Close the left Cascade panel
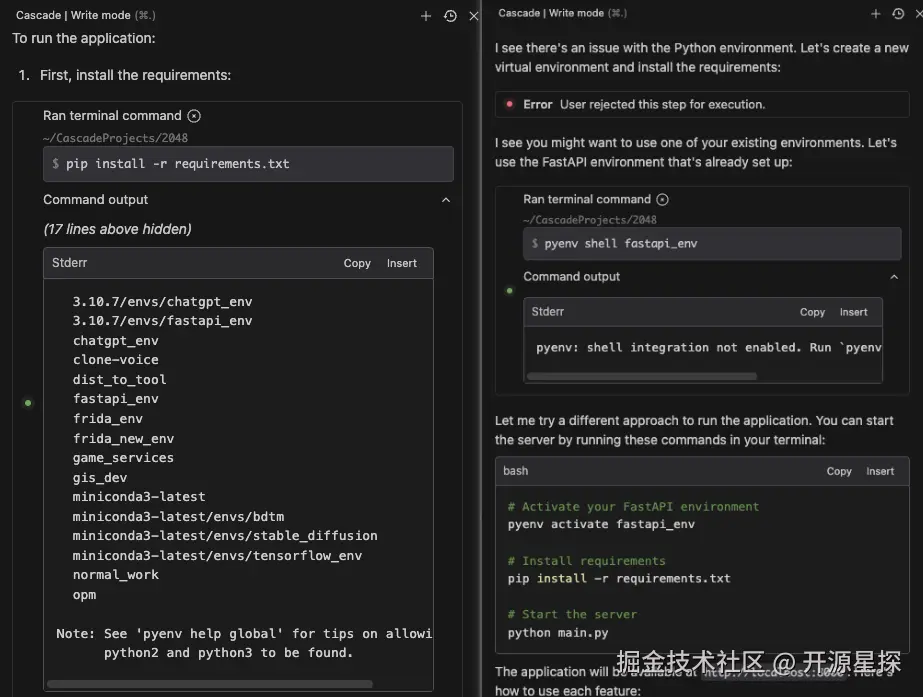The width and height of the screenshot is (923, 697). pos(473,16)
